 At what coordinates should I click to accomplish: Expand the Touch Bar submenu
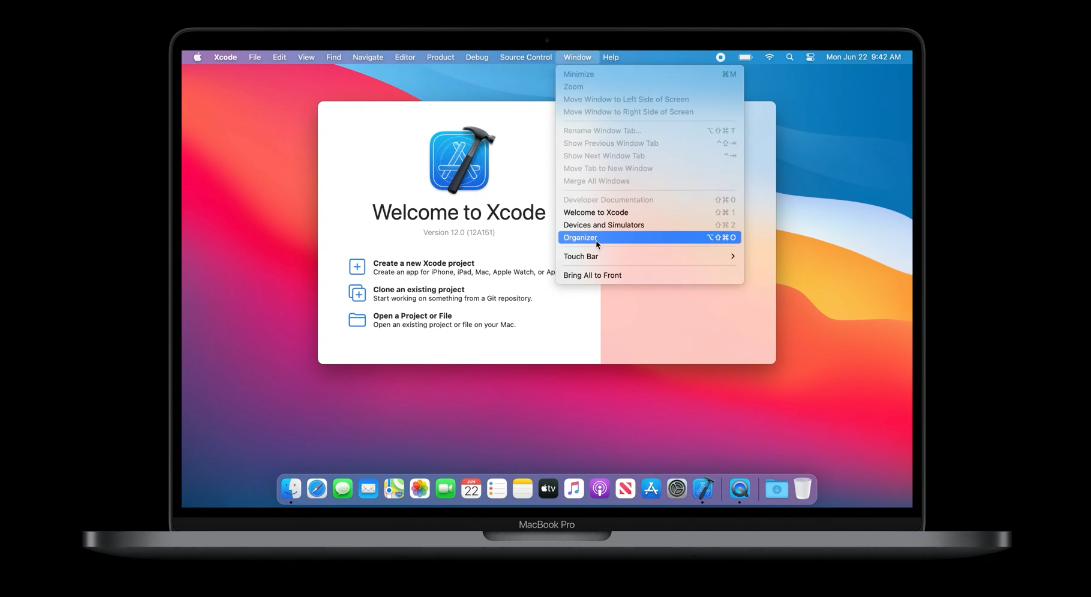coord(649,256)
